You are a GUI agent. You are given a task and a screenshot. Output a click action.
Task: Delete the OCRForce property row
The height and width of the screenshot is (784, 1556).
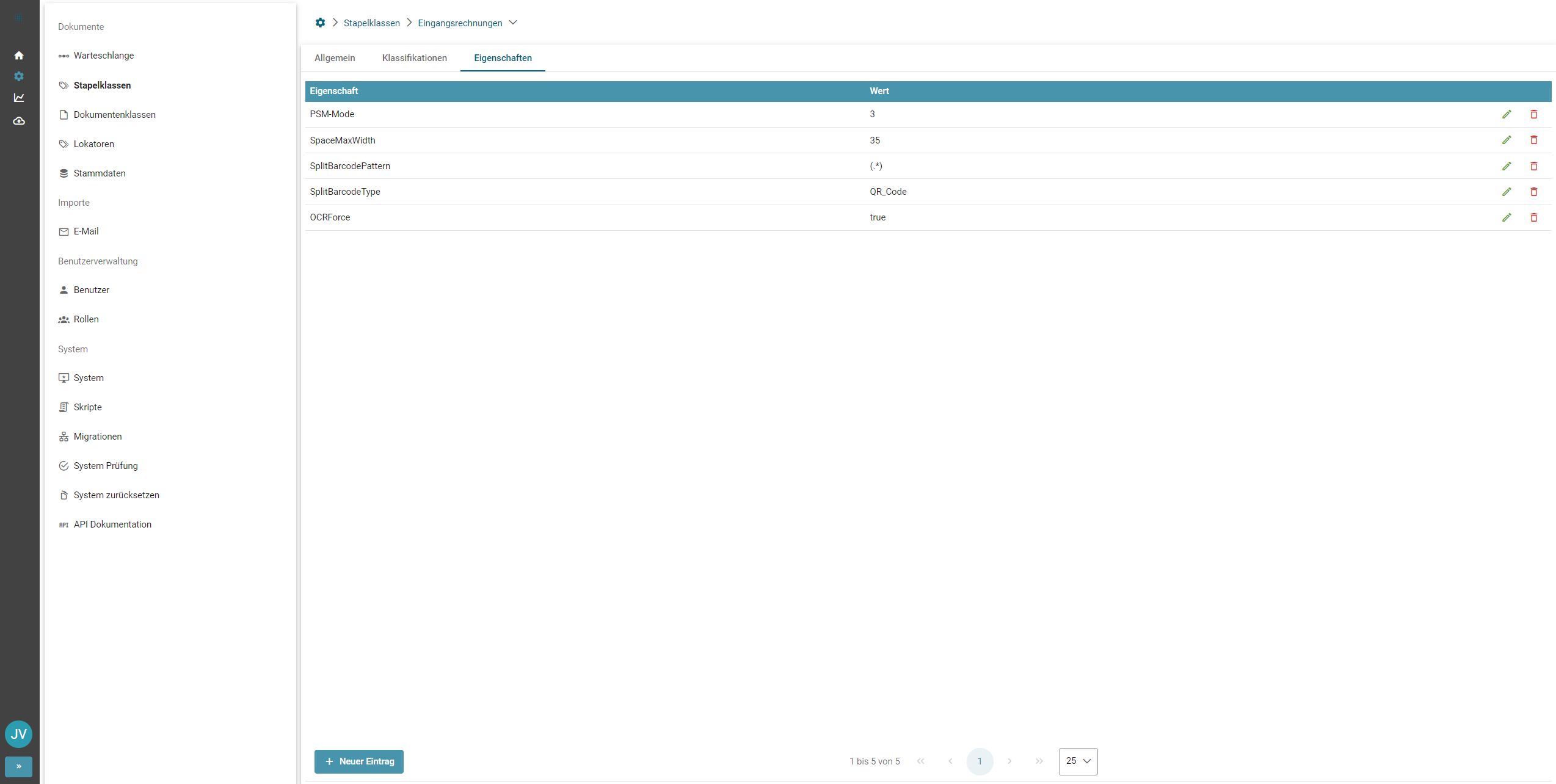(1533, 217)
